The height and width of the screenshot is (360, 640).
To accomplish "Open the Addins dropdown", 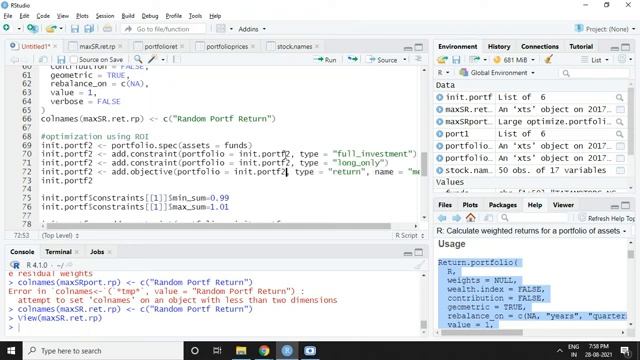I will coord(252,29).
